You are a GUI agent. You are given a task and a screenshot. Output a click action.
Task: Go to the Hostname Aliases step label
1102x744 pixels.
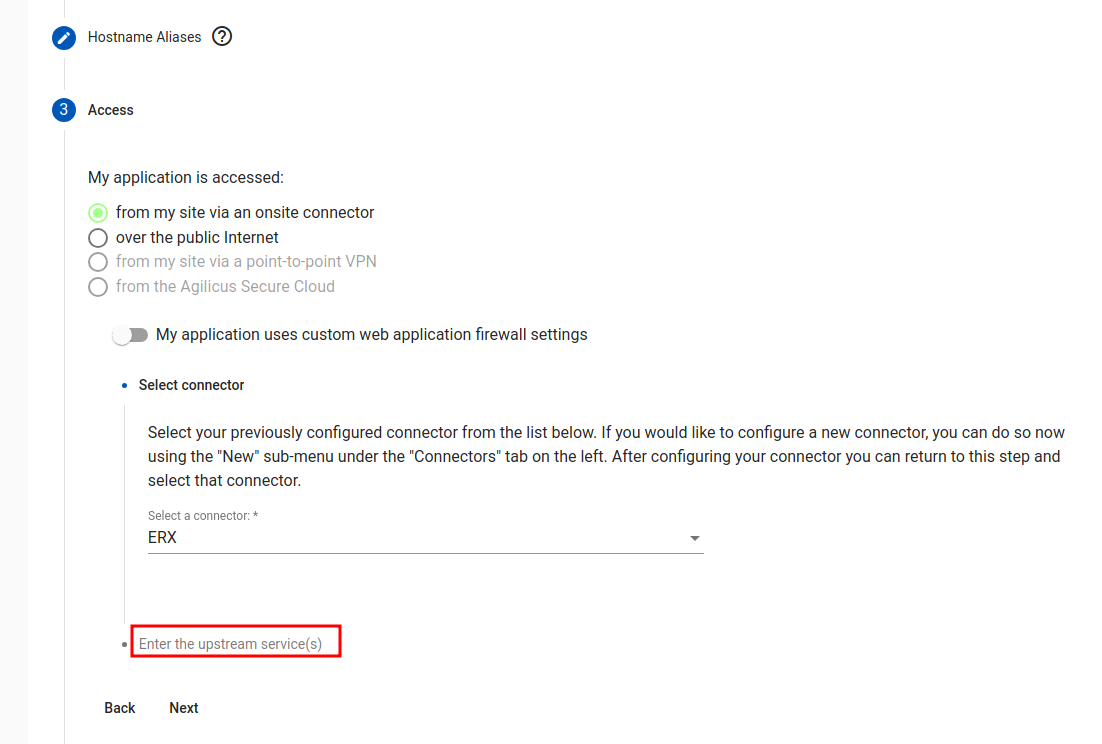tap(144, 37)
